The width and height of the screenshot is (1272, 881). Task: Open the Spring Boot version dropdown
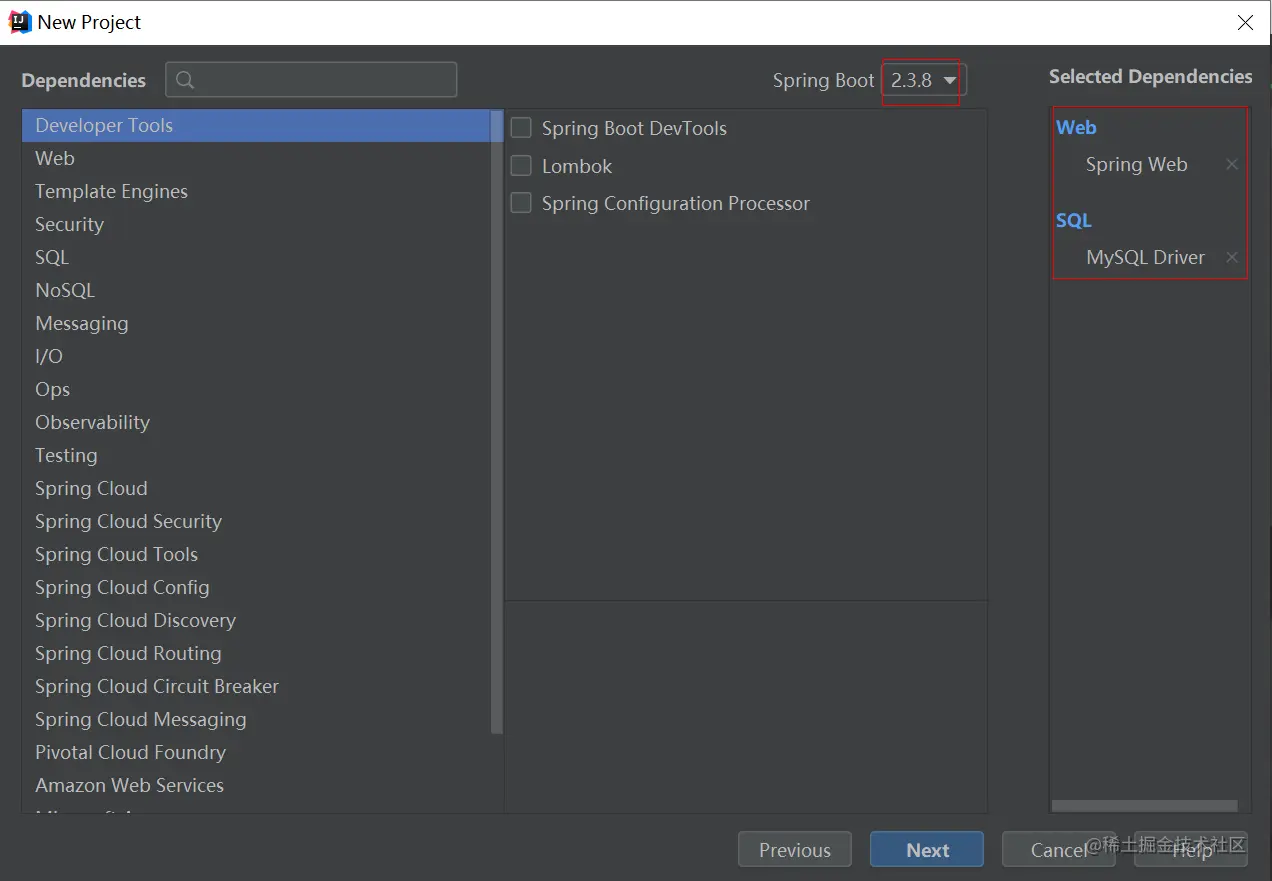click(x=924, y=80)
